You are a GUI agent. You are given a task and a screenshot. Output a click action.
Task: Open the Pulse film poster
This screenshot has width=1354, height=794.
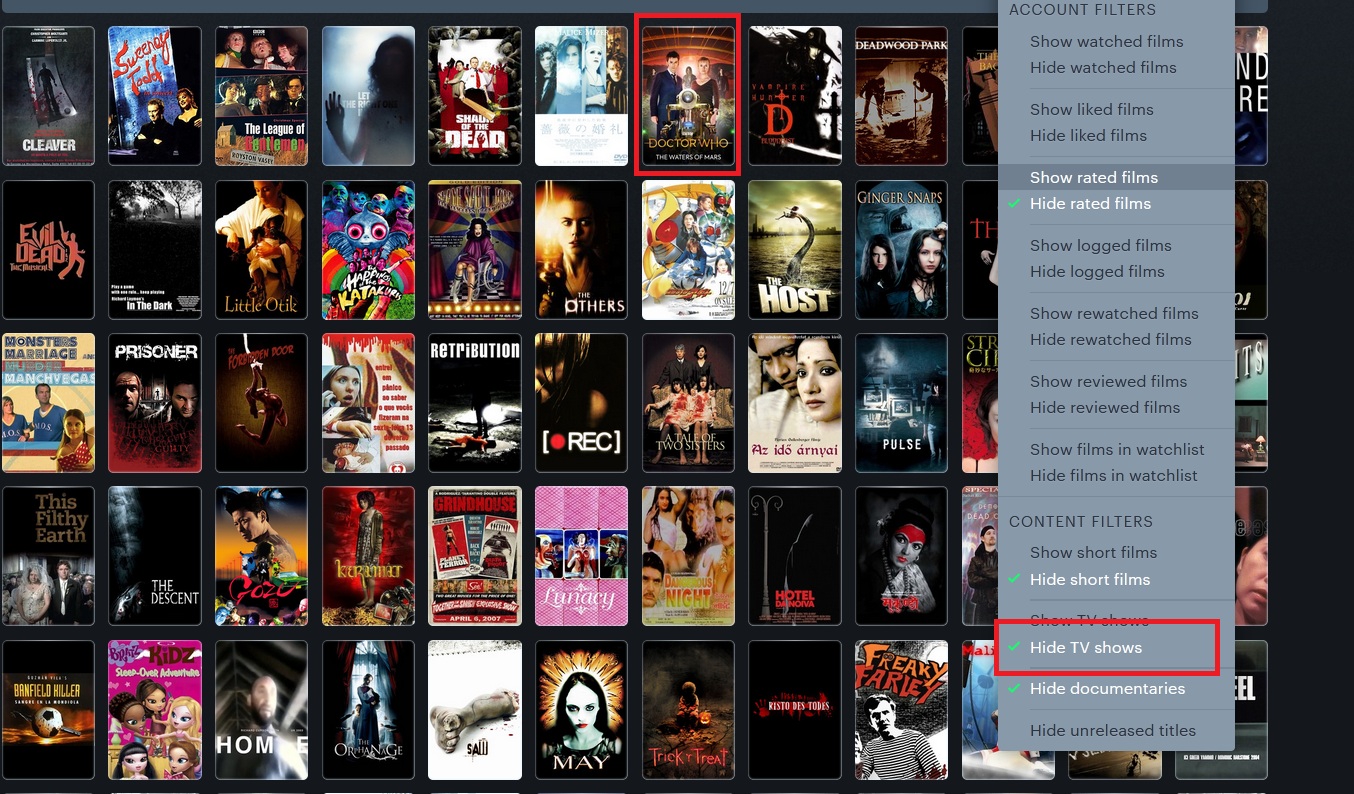[x=901, y=403]
